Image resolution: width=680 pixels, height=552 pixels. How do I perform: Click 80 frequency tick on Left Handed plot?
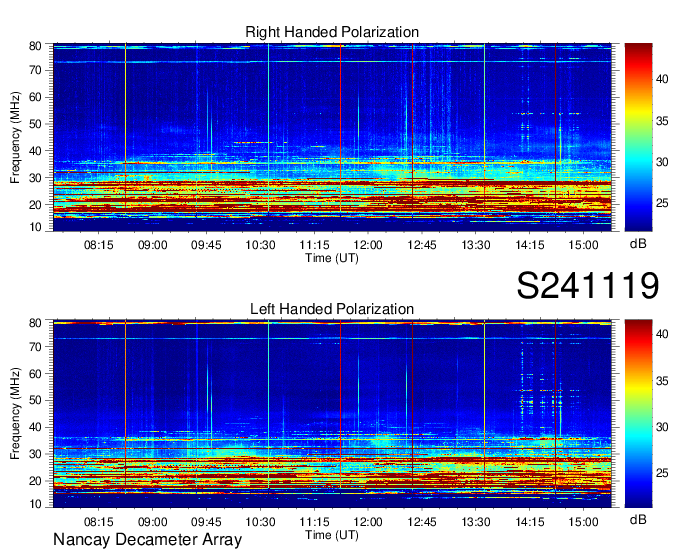pyautogui.click(x=35, y=323)
